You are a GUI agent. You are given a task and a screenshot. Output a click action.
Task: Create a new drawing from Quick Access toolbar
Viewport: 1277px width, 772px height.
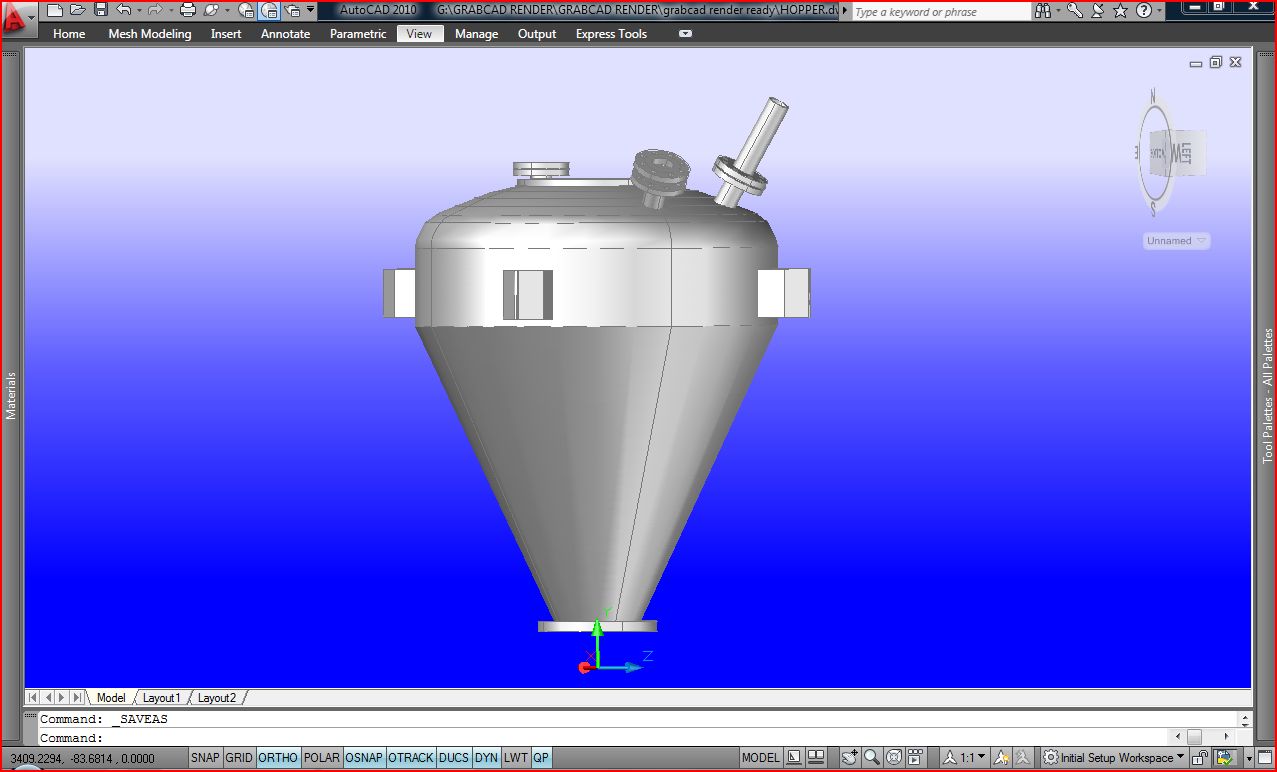(56, 11)
